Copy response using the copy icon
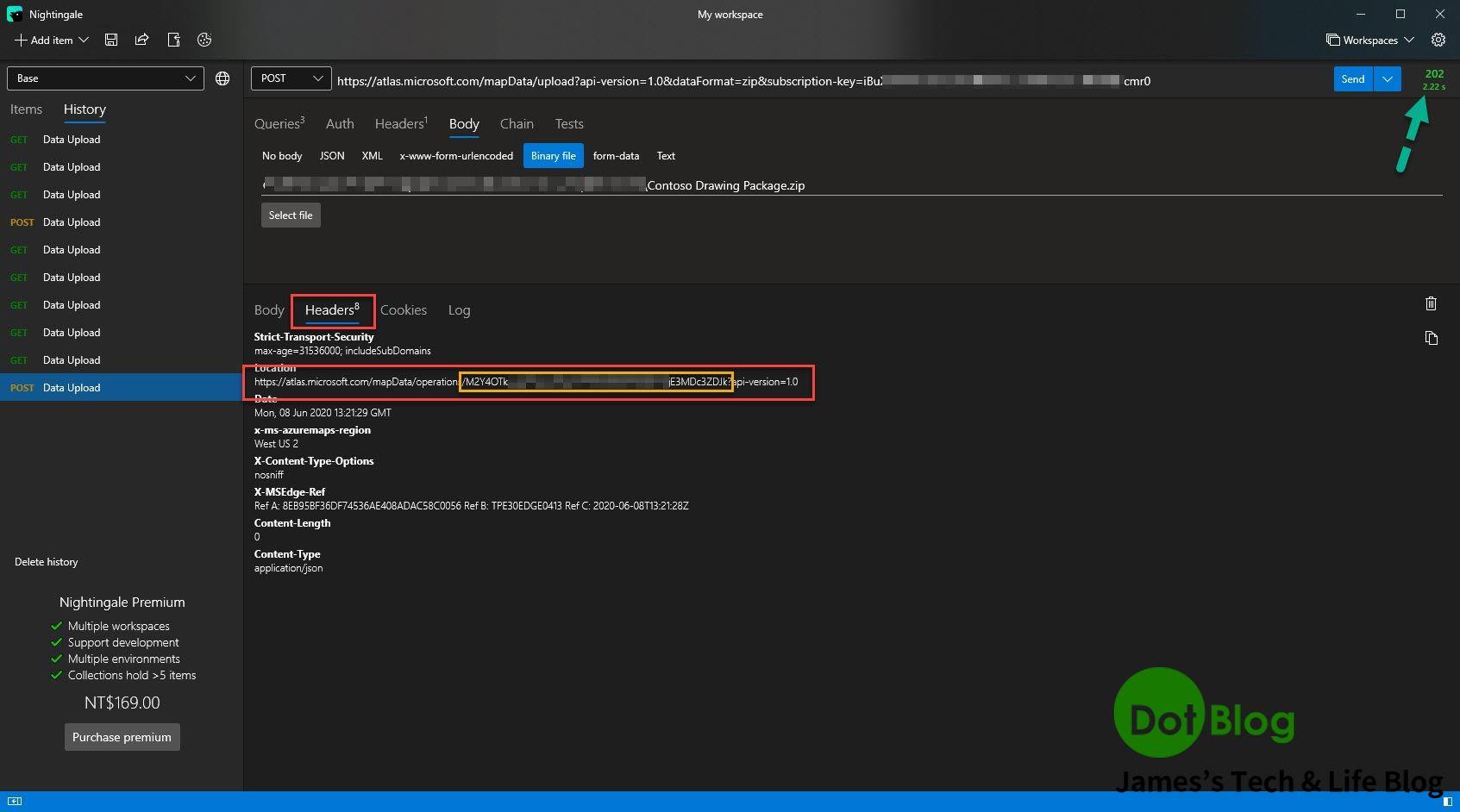1460x812 pixels. coord(1431,338)
